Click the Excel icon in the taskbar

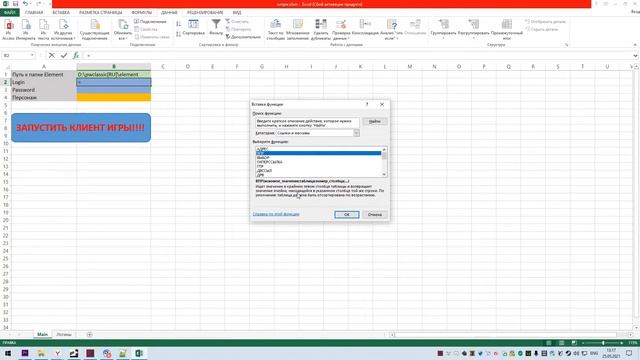click(139, 353)
